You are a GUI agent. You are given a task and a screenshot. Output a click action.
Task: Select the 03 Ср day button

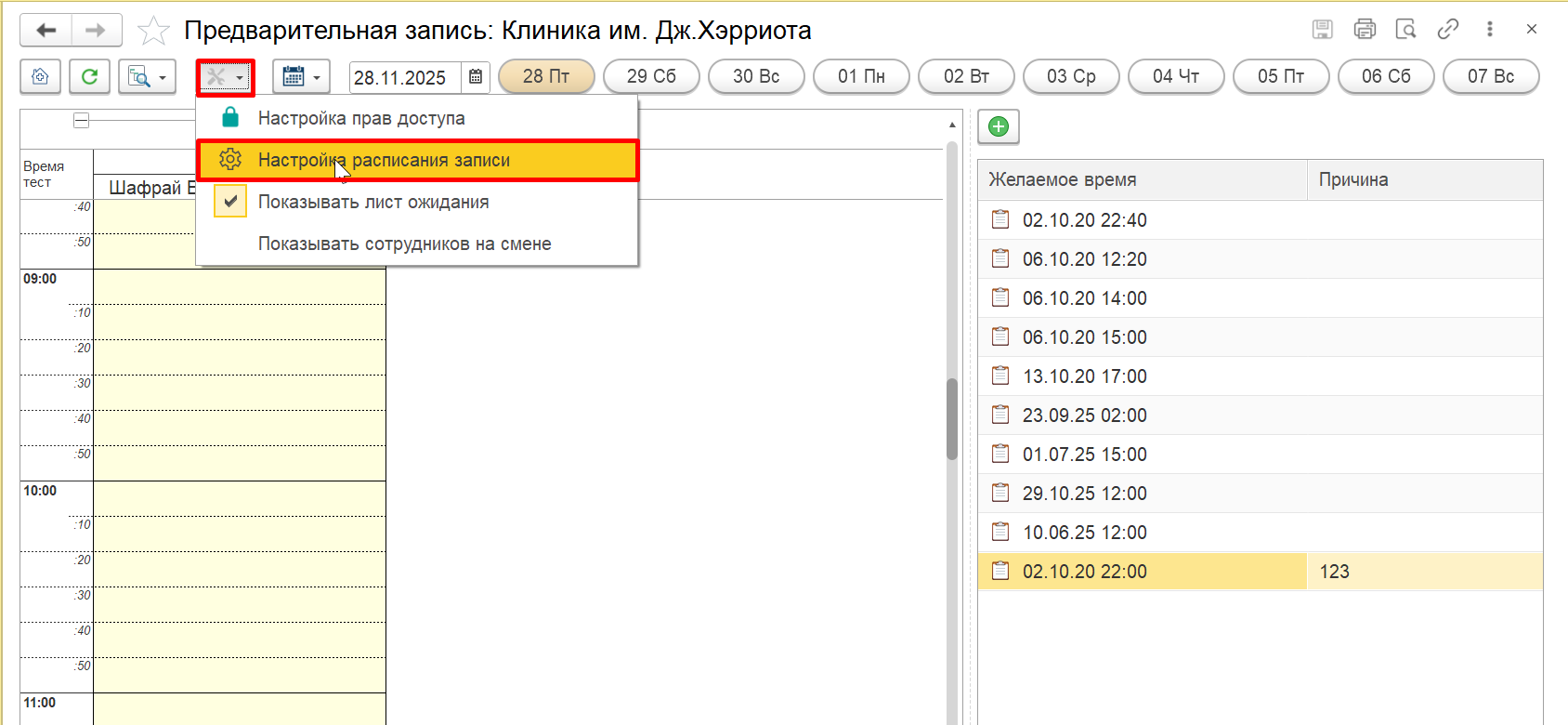point(1071,76)
